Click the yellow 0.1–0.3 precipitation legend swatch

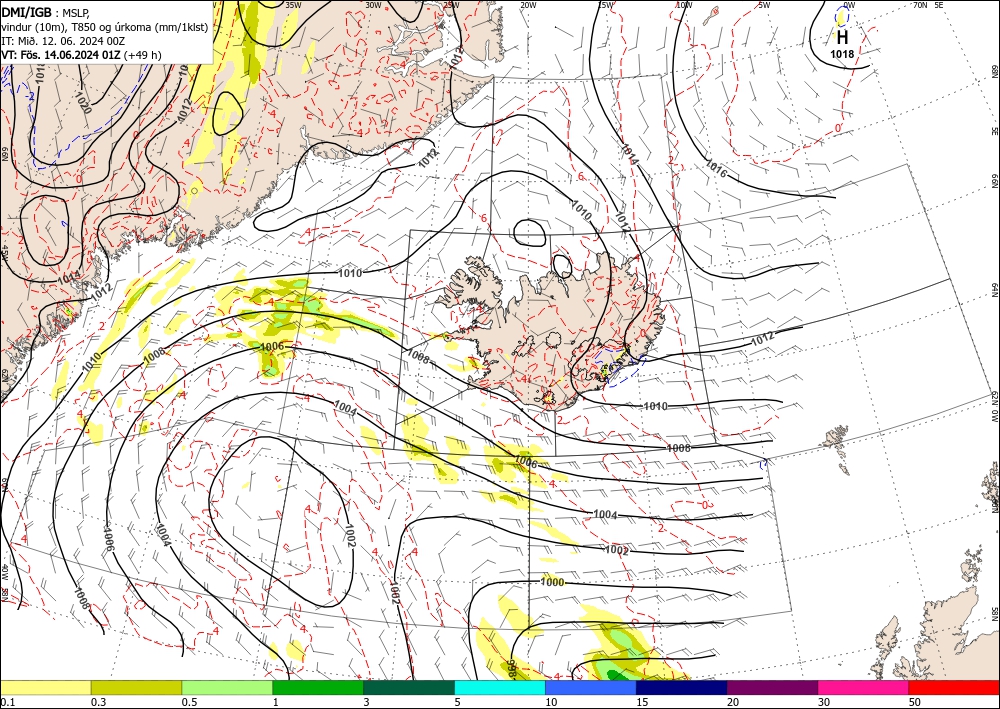point(45,687)
